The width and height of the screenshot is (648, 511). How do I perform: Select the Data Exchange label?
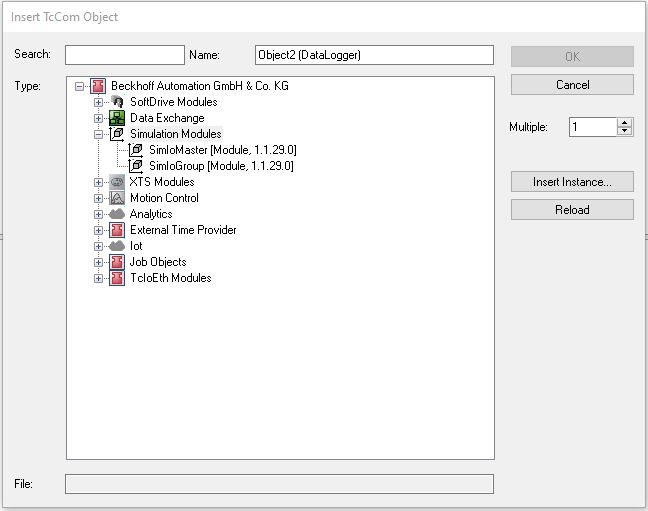pyautogui.click(x=167, y=118)
